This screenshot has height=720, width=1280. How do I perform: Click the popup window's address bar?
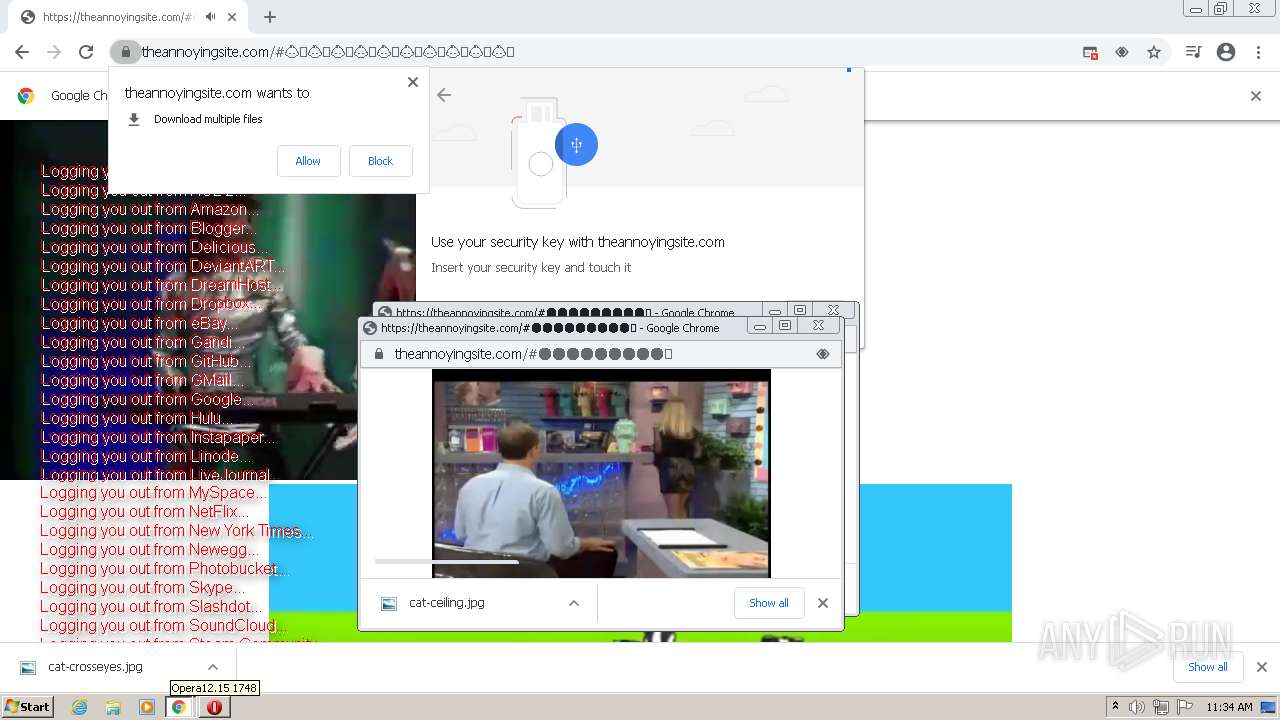tap(600, 354)
